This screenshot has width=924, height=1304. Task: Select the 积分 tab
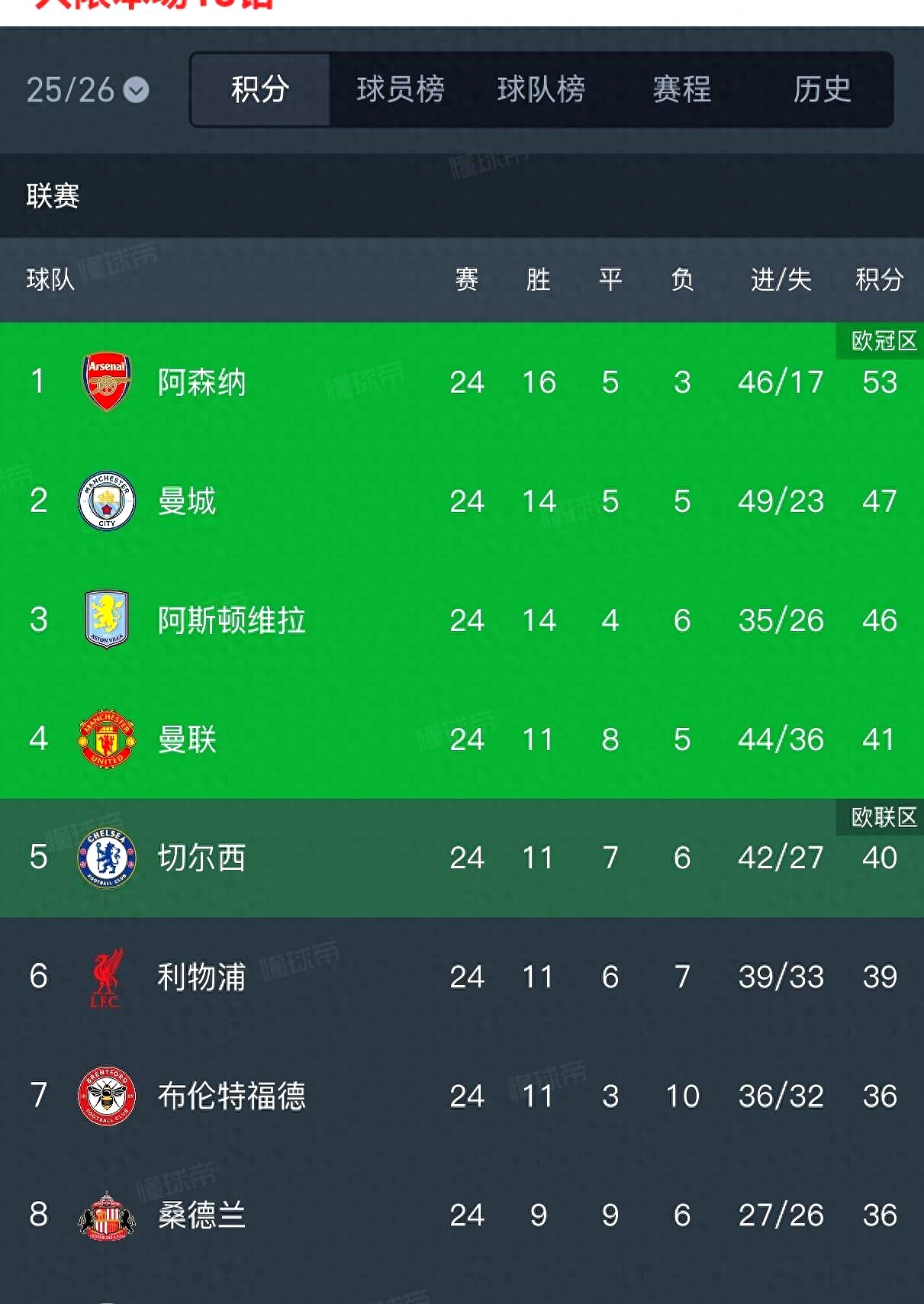[x=260, y=89]
